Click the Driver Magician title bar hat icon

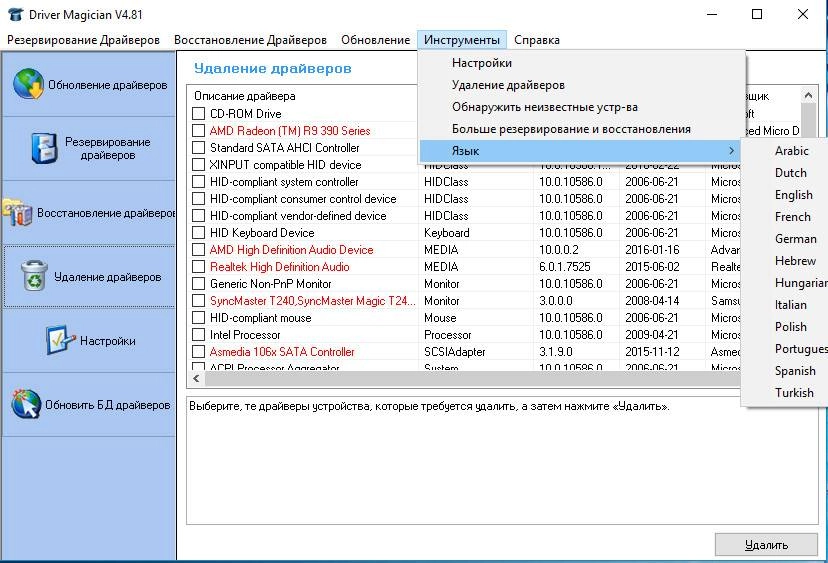(15, 14)
